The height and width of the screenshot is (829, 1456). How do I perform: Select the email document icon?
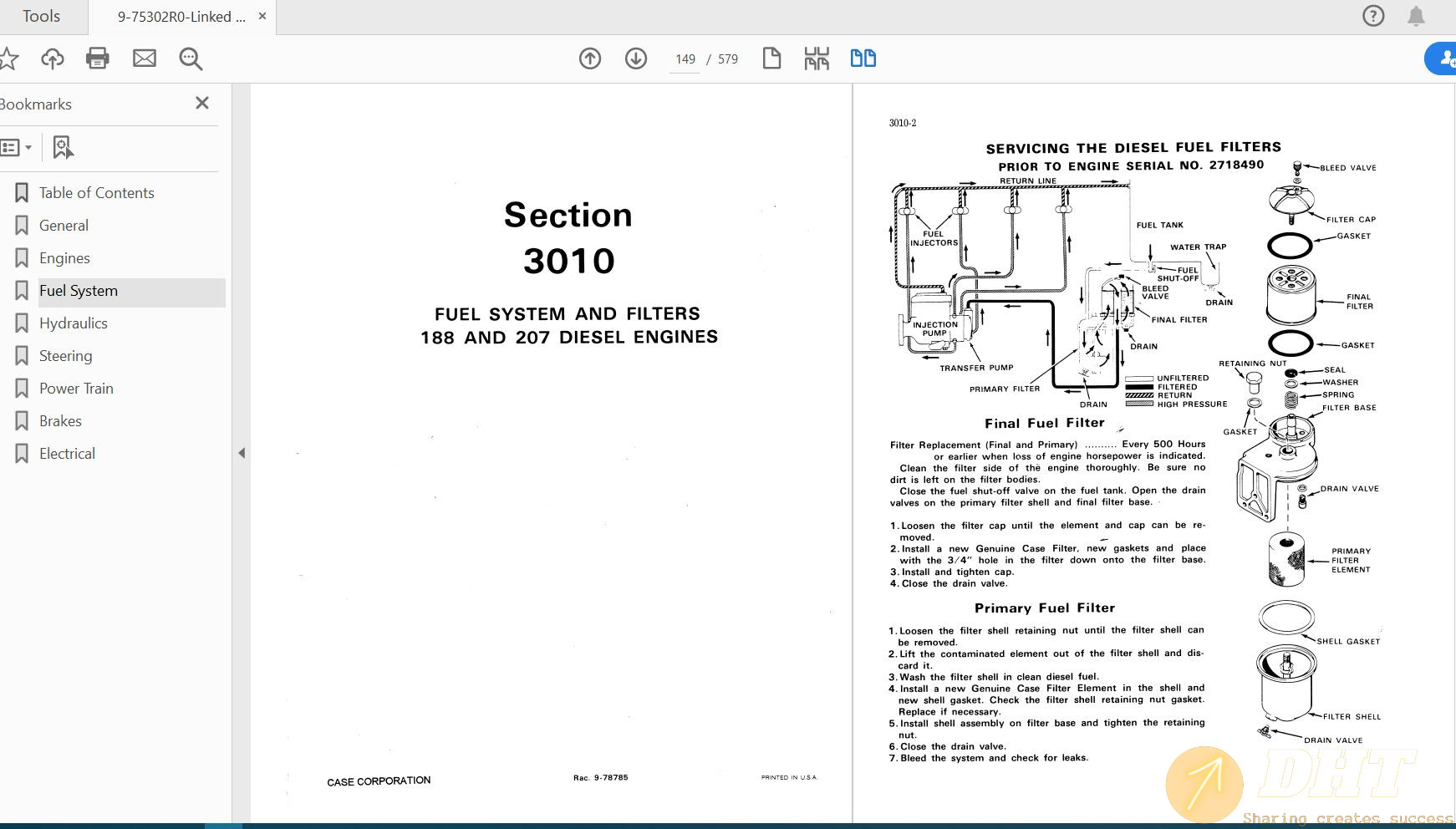[144, 58]
